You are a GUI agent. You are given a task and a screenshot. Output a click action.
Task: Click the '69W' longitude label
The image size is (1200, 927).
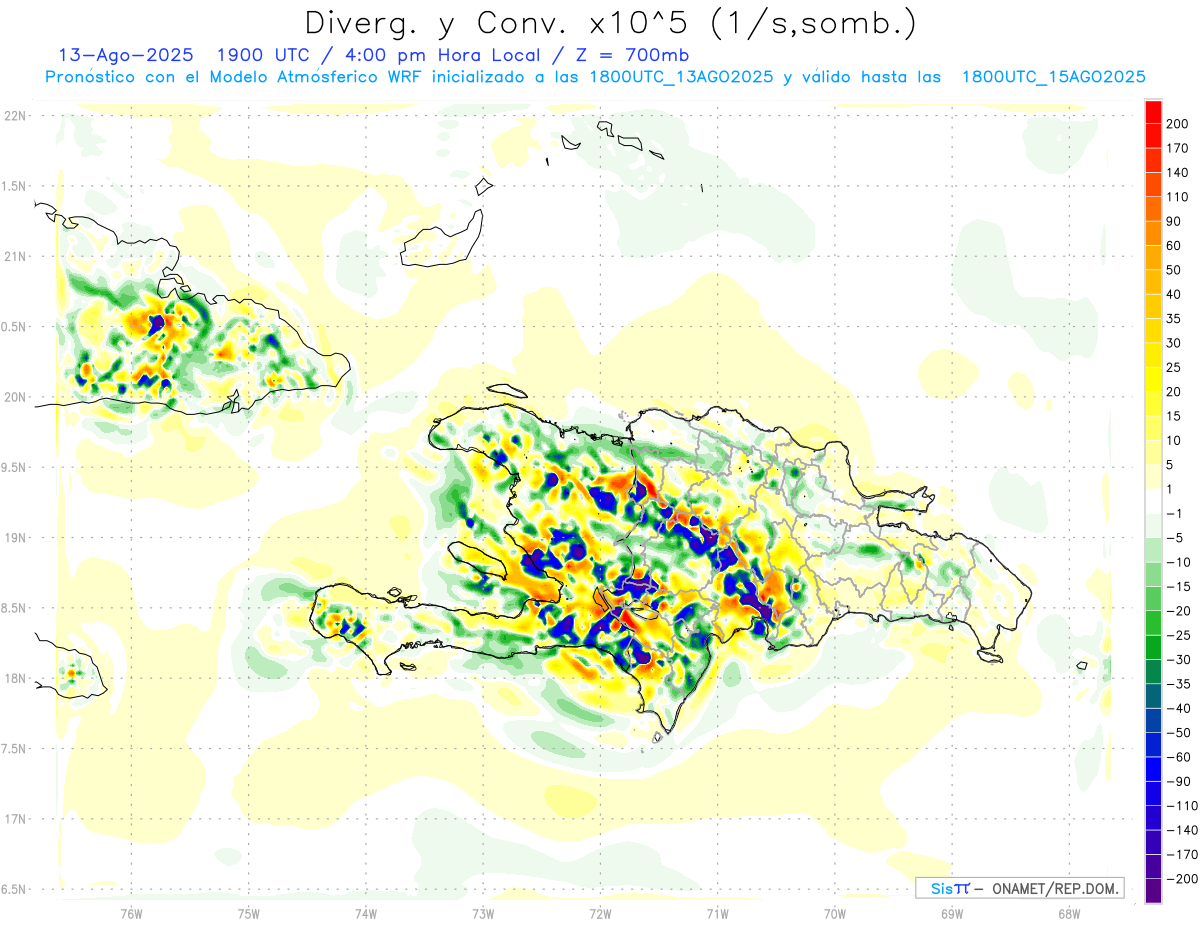pyautogui.click(x=952, y=913)
